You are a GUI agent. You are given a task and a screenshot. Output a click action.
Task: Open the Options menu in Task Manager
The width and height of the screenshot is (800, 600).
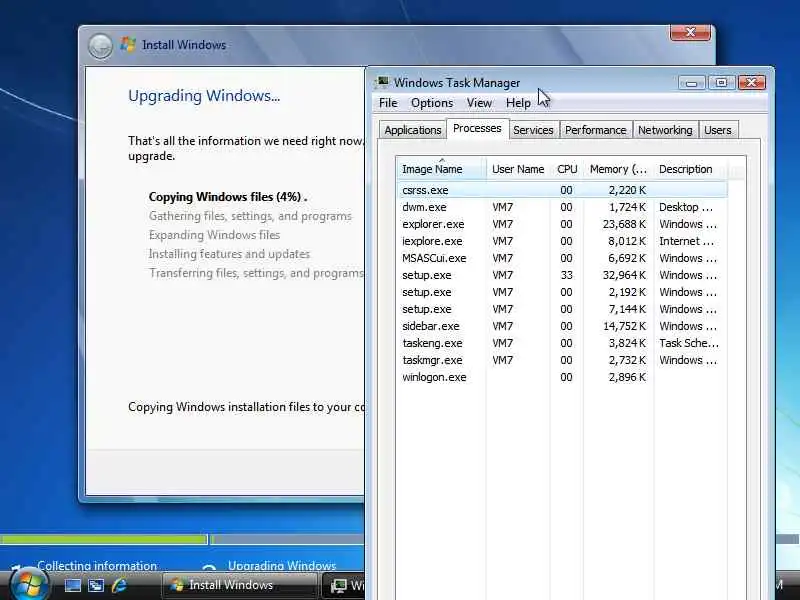[432, 103]
